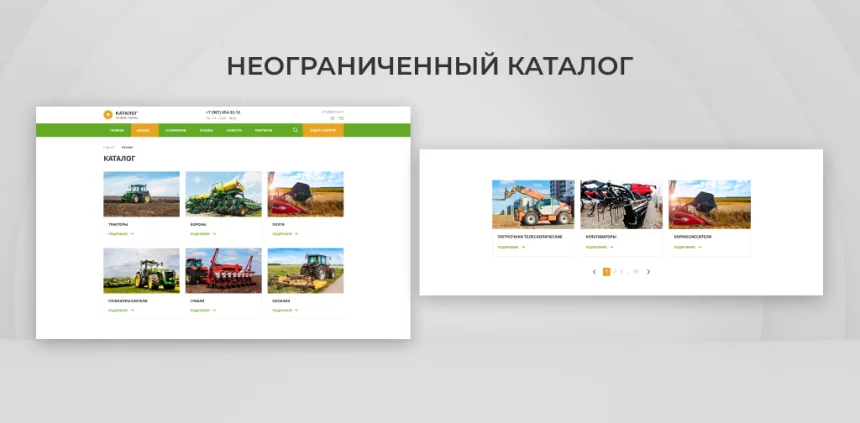This screenshot has height=423, width=860.
Task: Click Подробнее link under Тракторы
Action: point(120,234)
